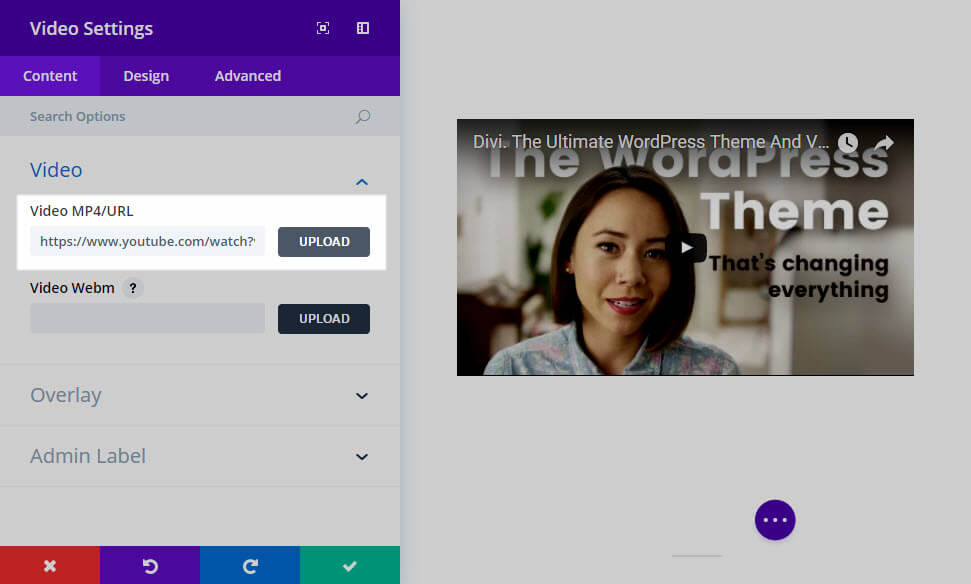This screenshot has height=584, width=971.
Task: Play the YouTube video preview
Action: click(686, 248)
